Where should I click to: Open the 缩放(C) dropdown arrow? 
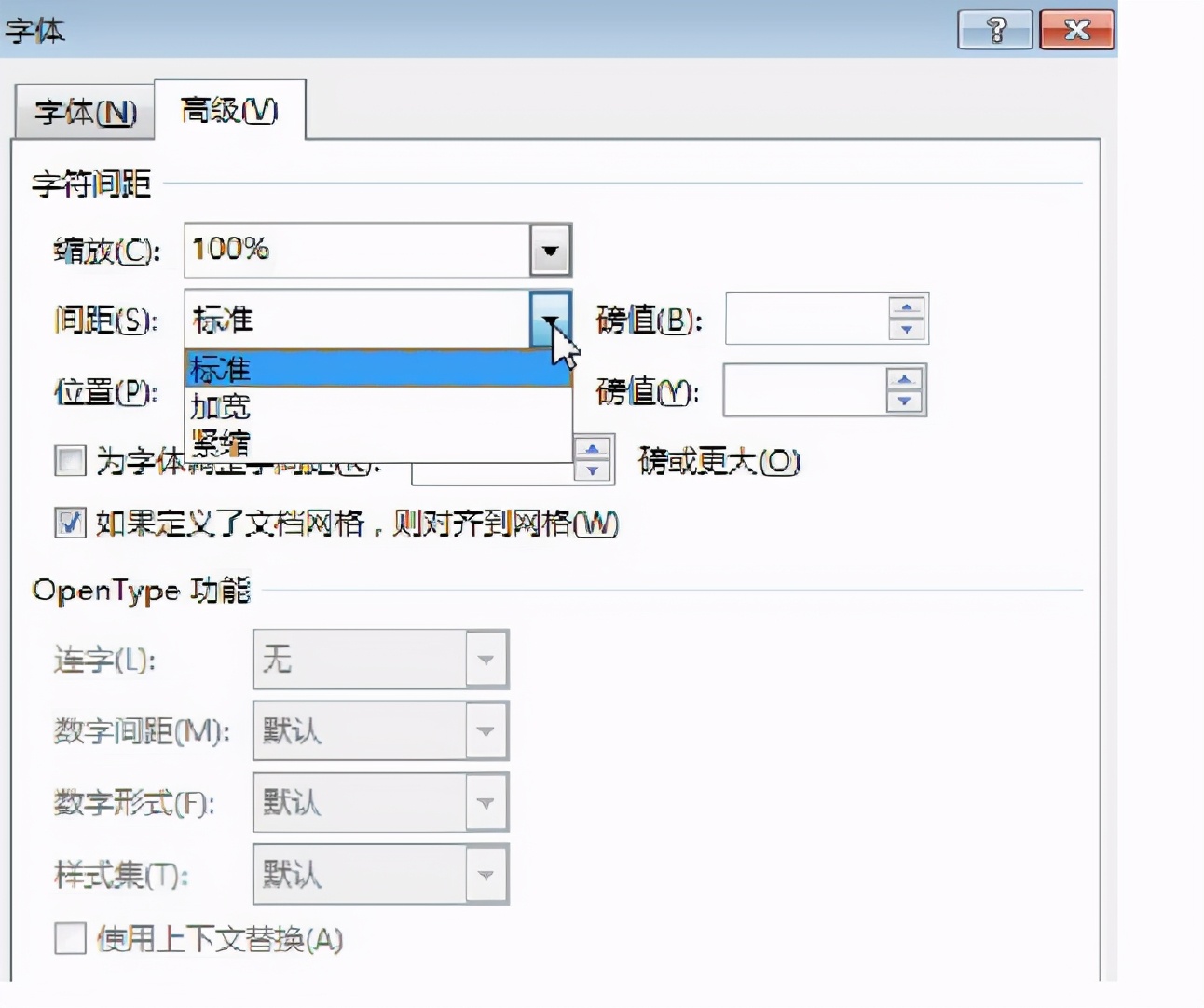point(550,250)
